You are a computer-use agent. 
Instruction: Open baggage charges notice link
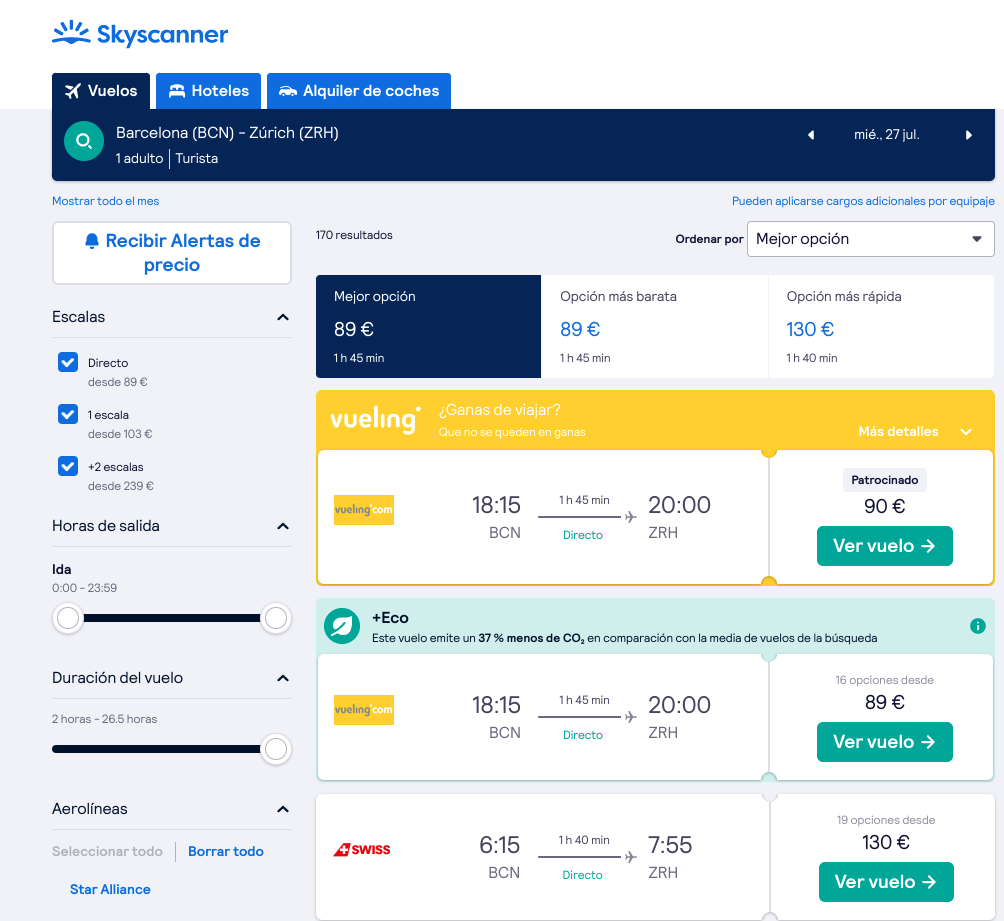pyautogui.click(x=863, y=201)
